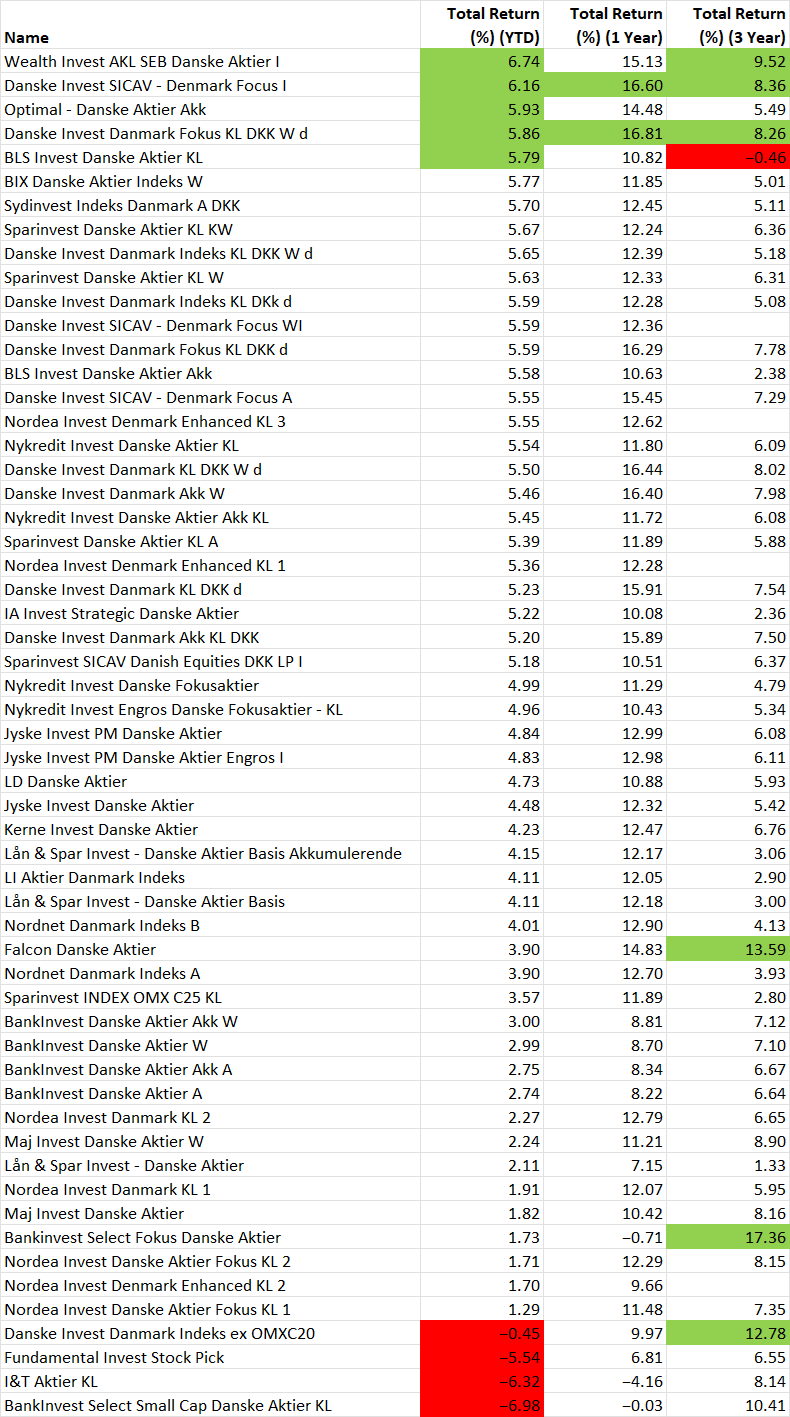Select the Nordea Invest Denmark Enhanced KL 3 cell
This screenshot has width=790, height=1417.
(211, 421)
